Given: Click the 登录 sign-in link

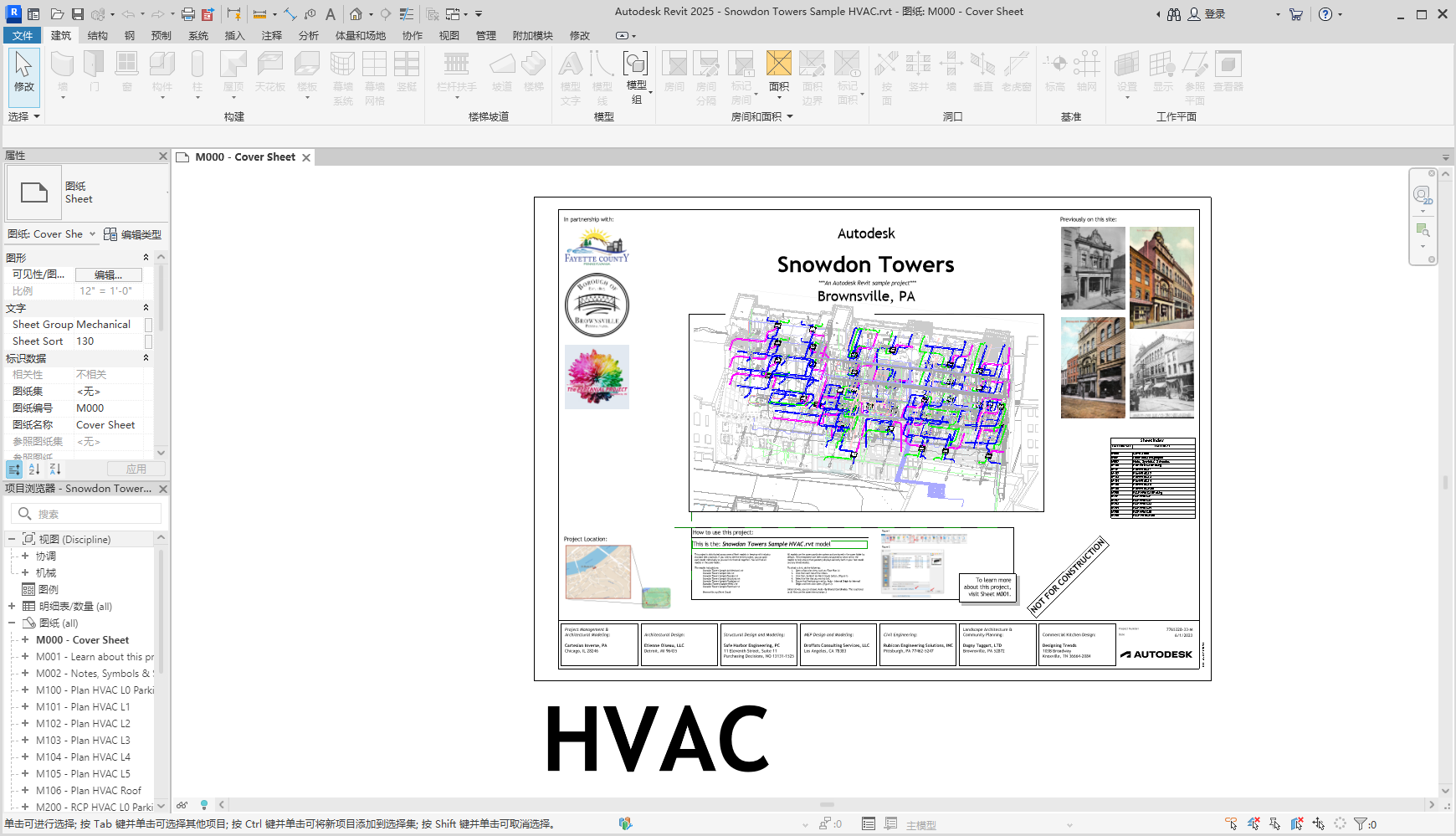Looking at the screenshot, I should pos(1215,14).
